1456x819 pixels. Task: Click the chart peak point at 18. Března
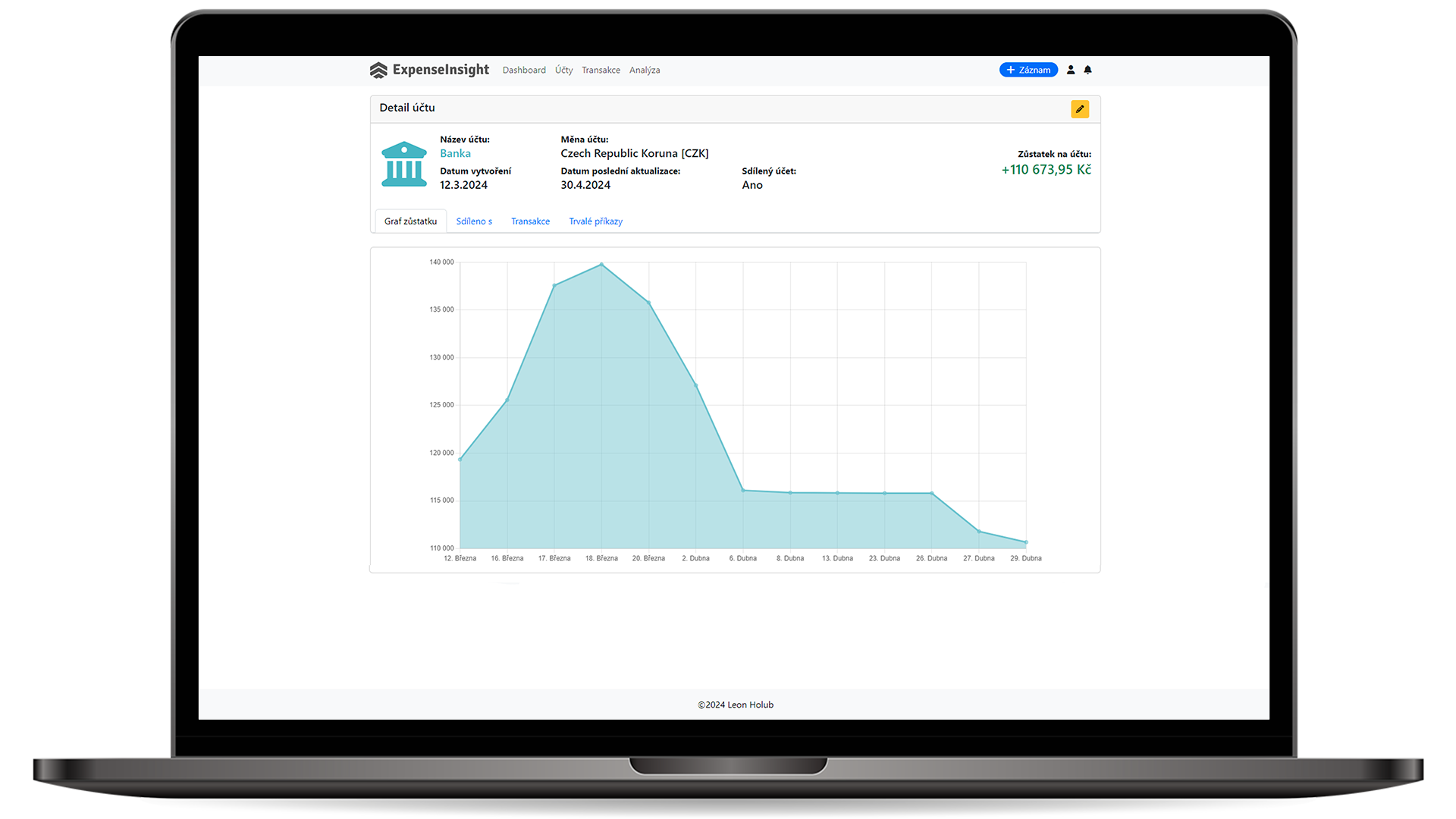[601, 265]
